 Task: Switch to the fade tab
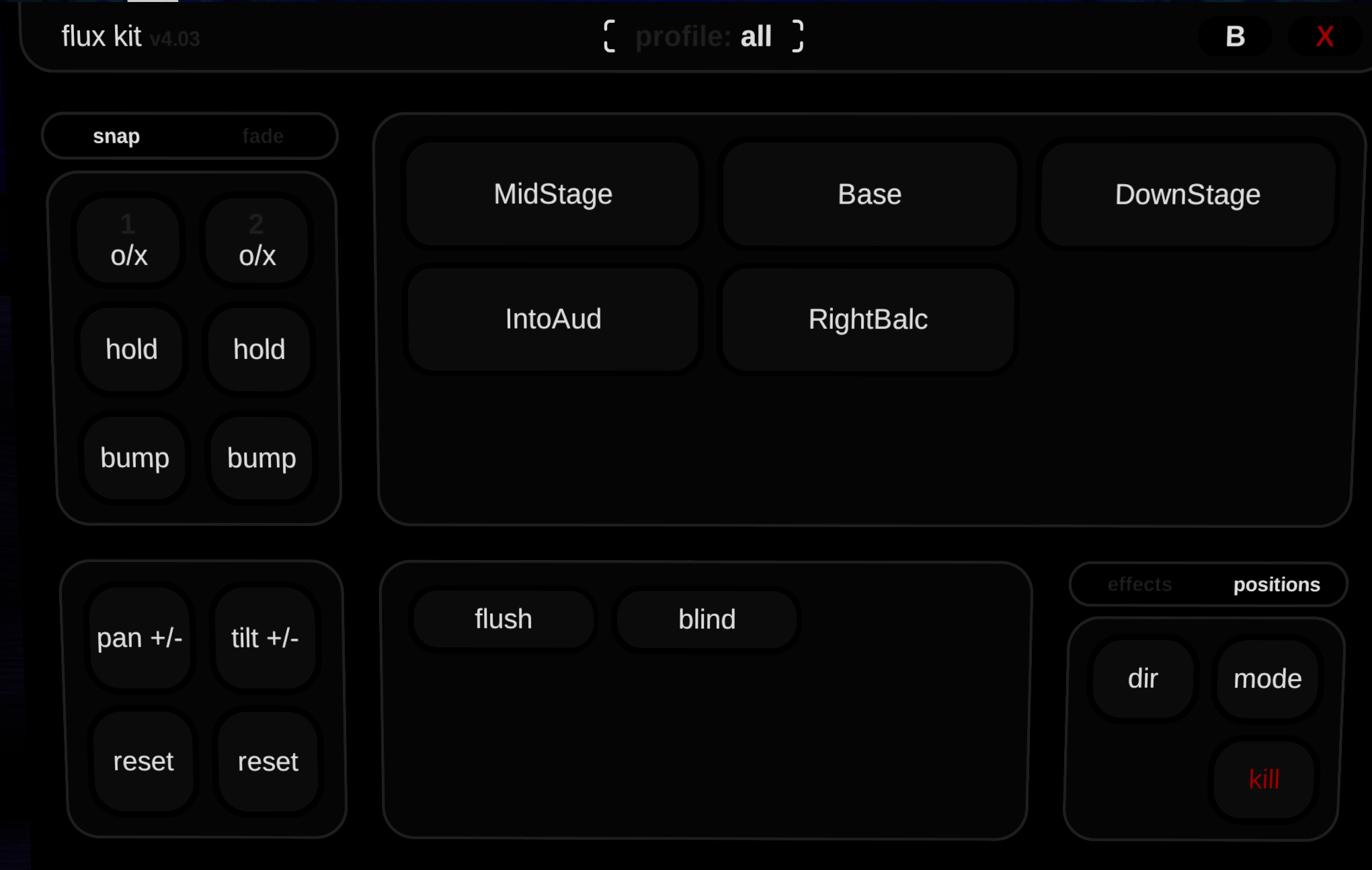(264, 136)
